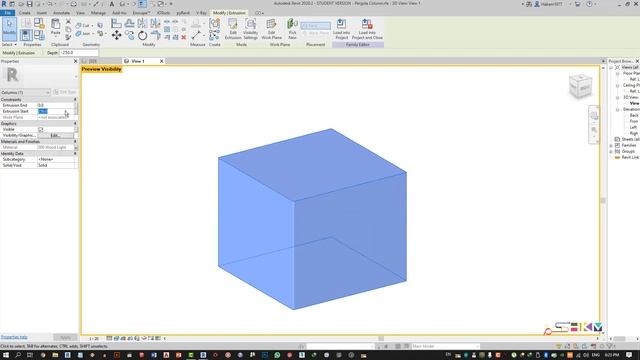Viewport: 640px width, 360px height.
Task: Open the Insert ribbon tab
Action: pyautogui.click(x=42, y=13)
